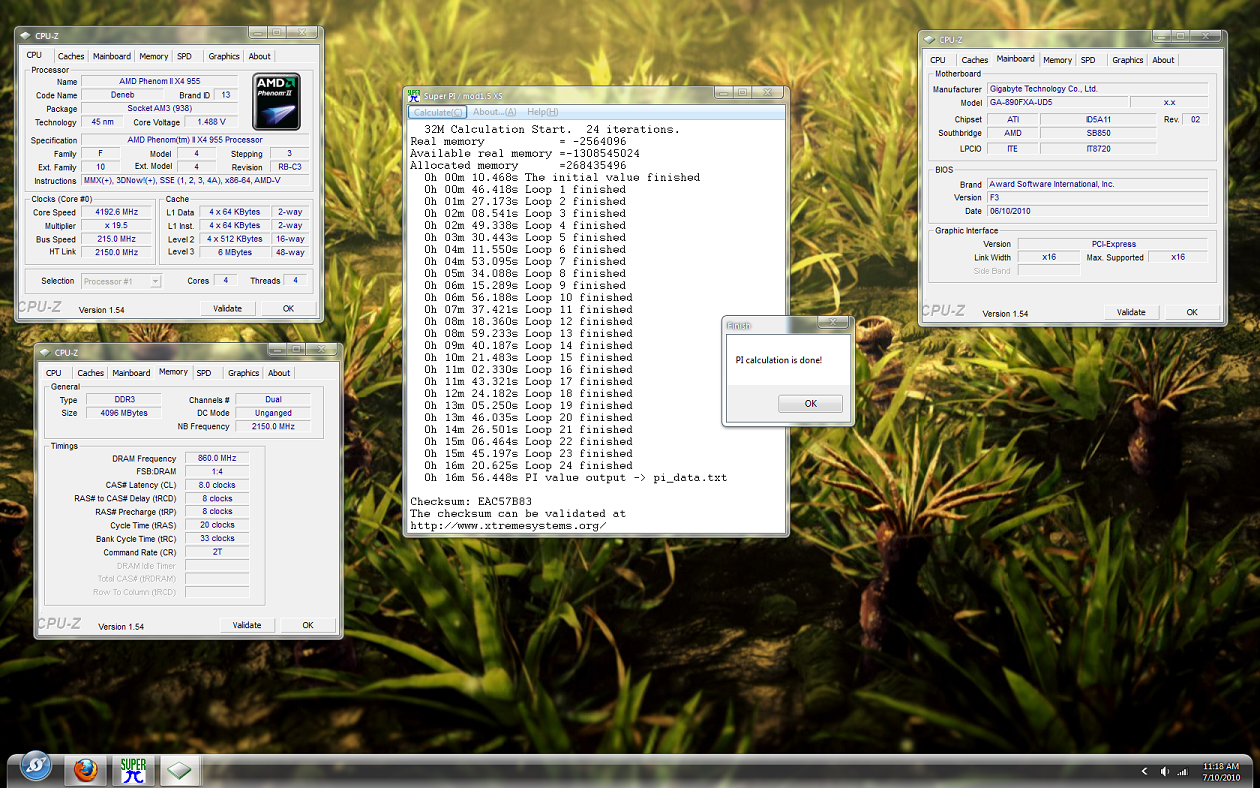Click Memory CPU-Z window title icon
The image size is (1260, 788).
point(45,352)
